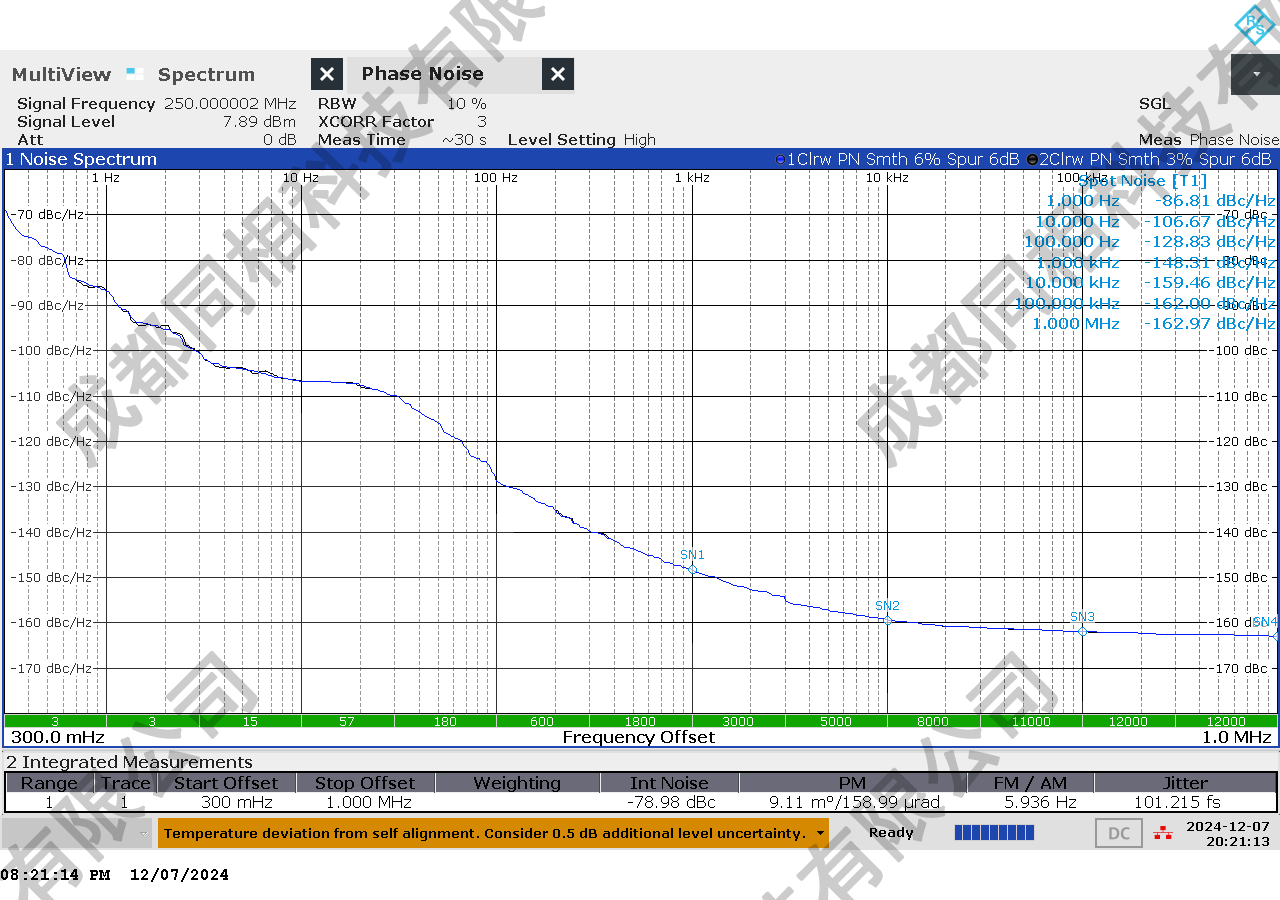Expand the top-right channel dropdown arrow
Viewport: 1280px width, 900px height.
[x=1255, y=74]
